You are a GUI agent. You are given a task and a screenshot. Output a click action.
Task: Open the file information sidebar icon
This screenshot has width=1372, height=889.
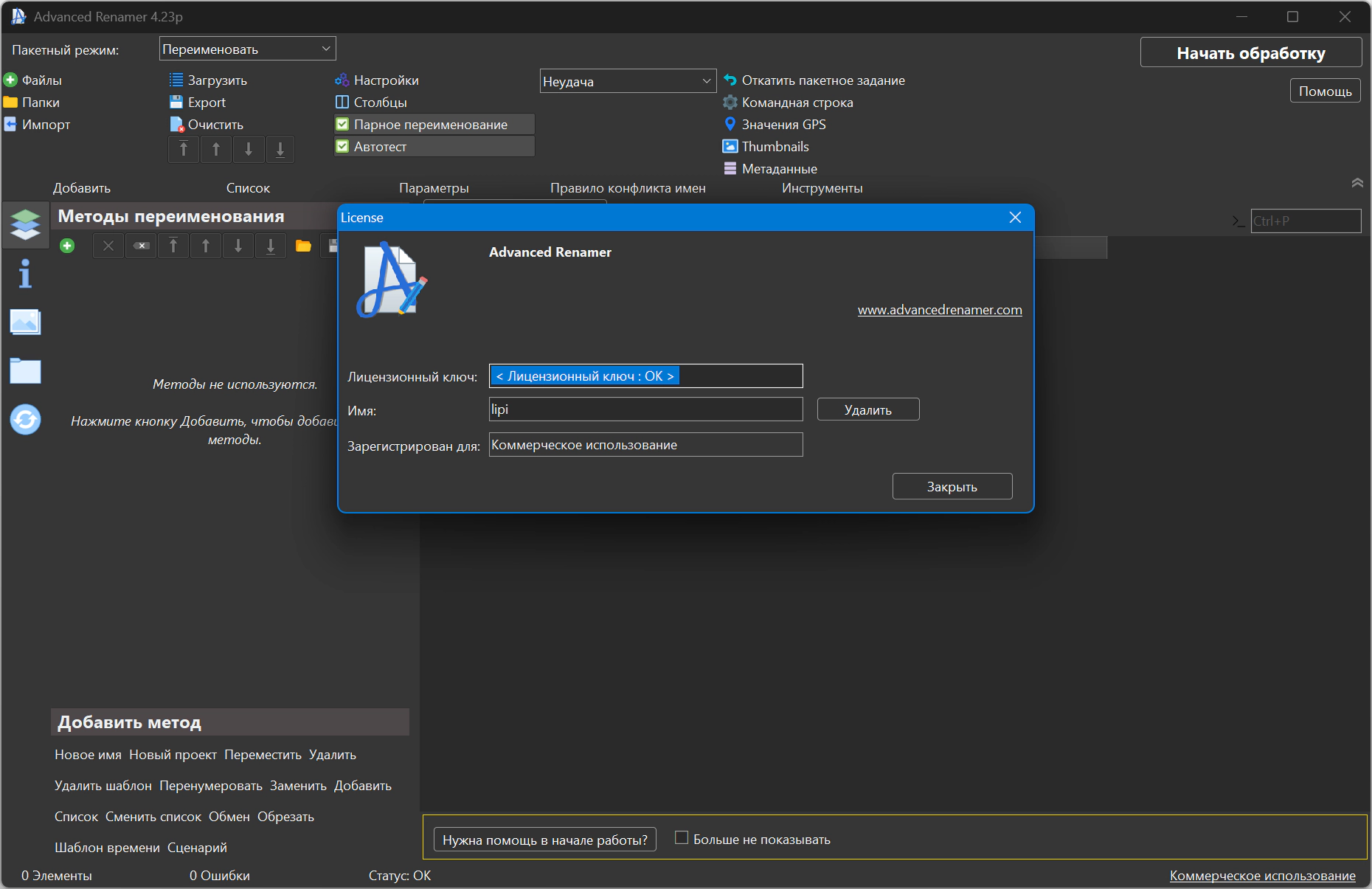pos(26,274)
